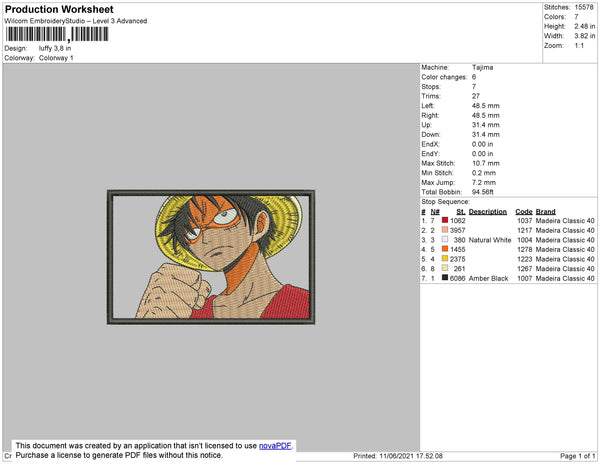Click 'Wilcom EmbroideryStudio – Level 3 Advanced' text
Screen dimensions: 600x464
point(76,21)
